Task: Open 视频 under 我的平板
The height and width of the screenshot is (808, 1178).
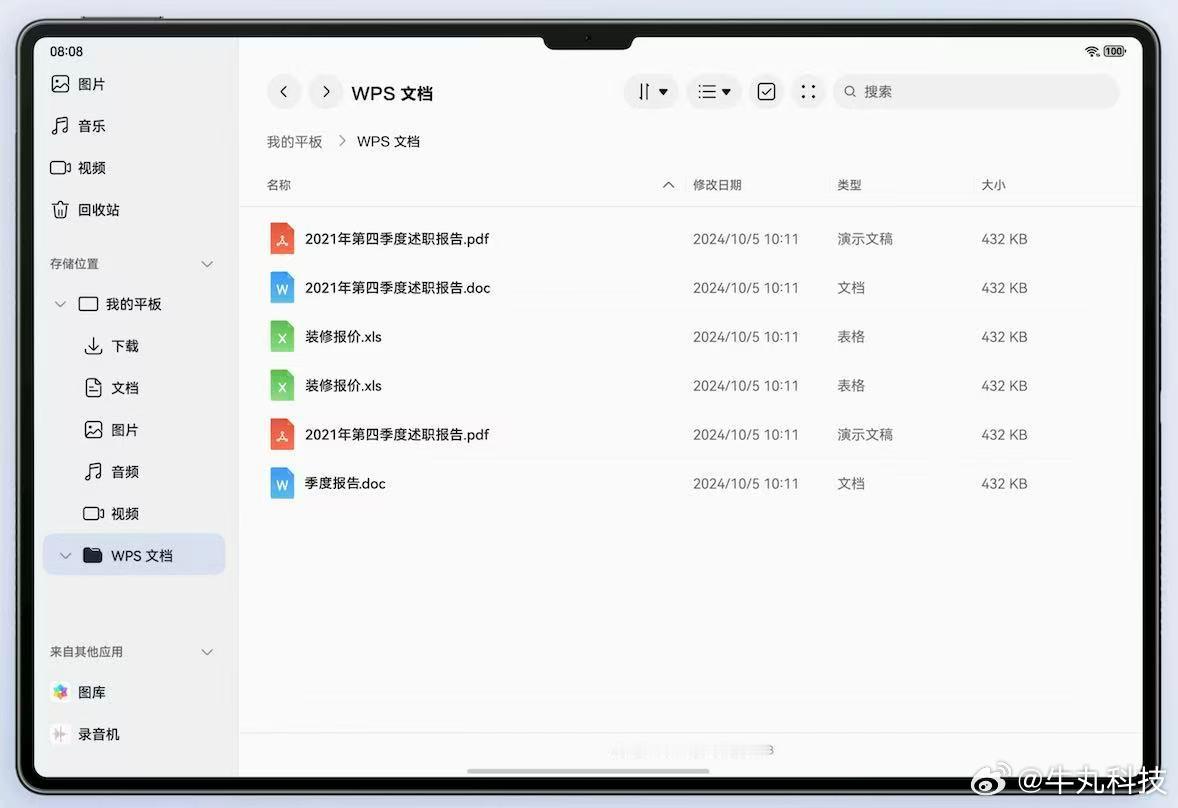Action: (x=111, y=514)
